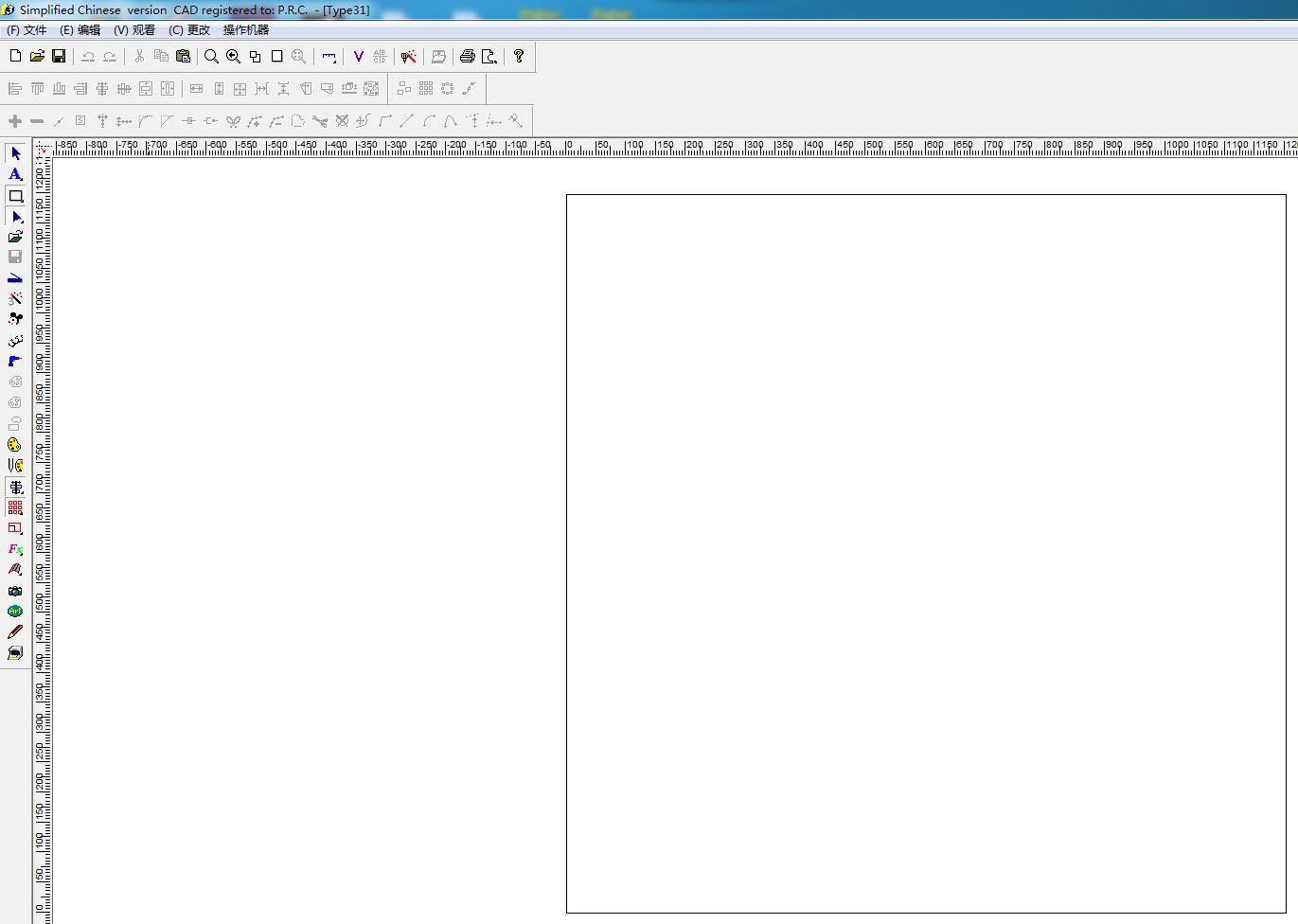Save using the top toolbar floppy disk icon
This screenshot has width=1298, height=924.
[59, 57]
